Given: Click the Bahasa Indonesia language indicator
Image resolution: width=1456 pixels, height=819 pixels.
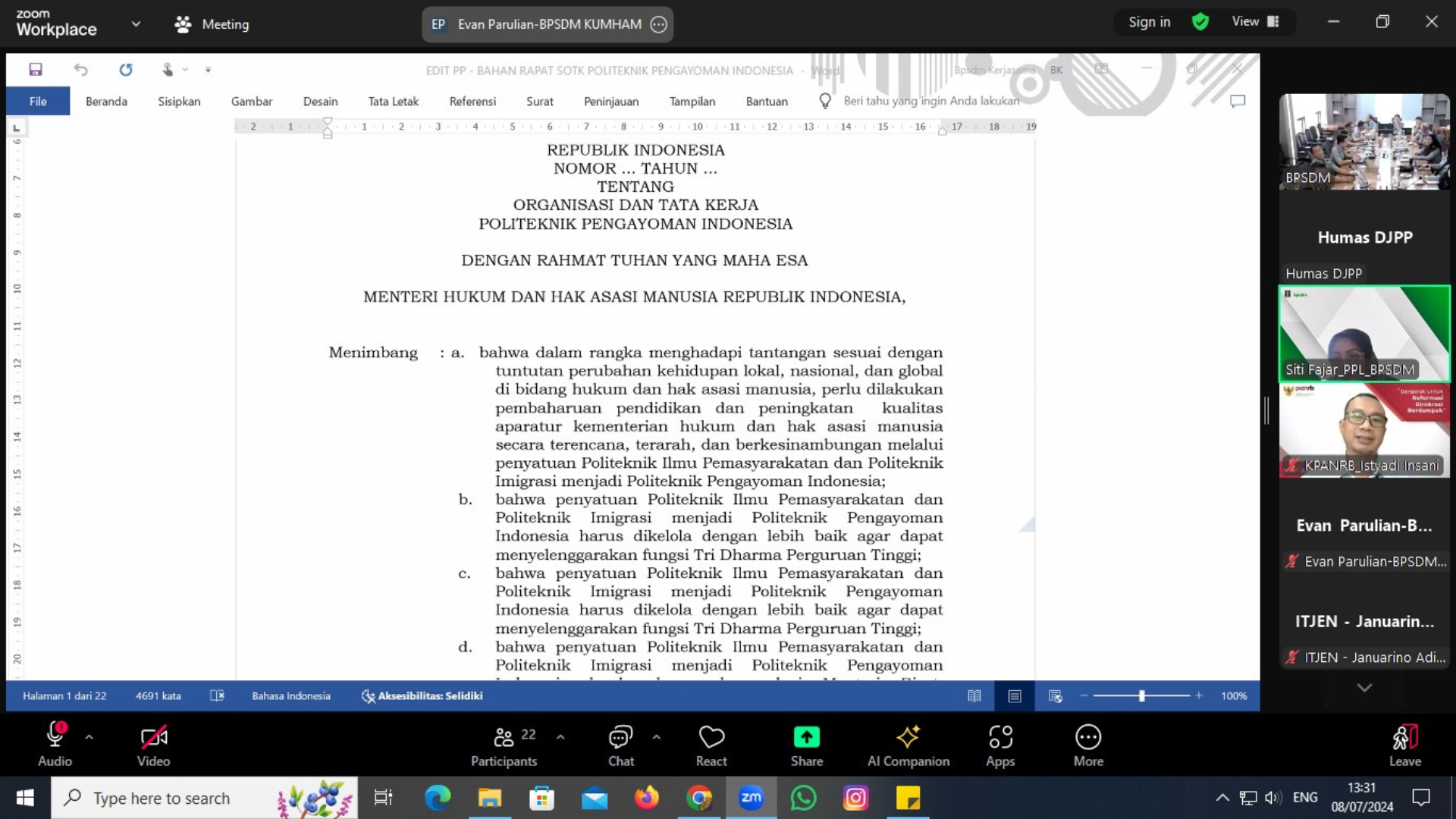Looking at the screenshot, I should pyautogui.click(x=291, y=695).
